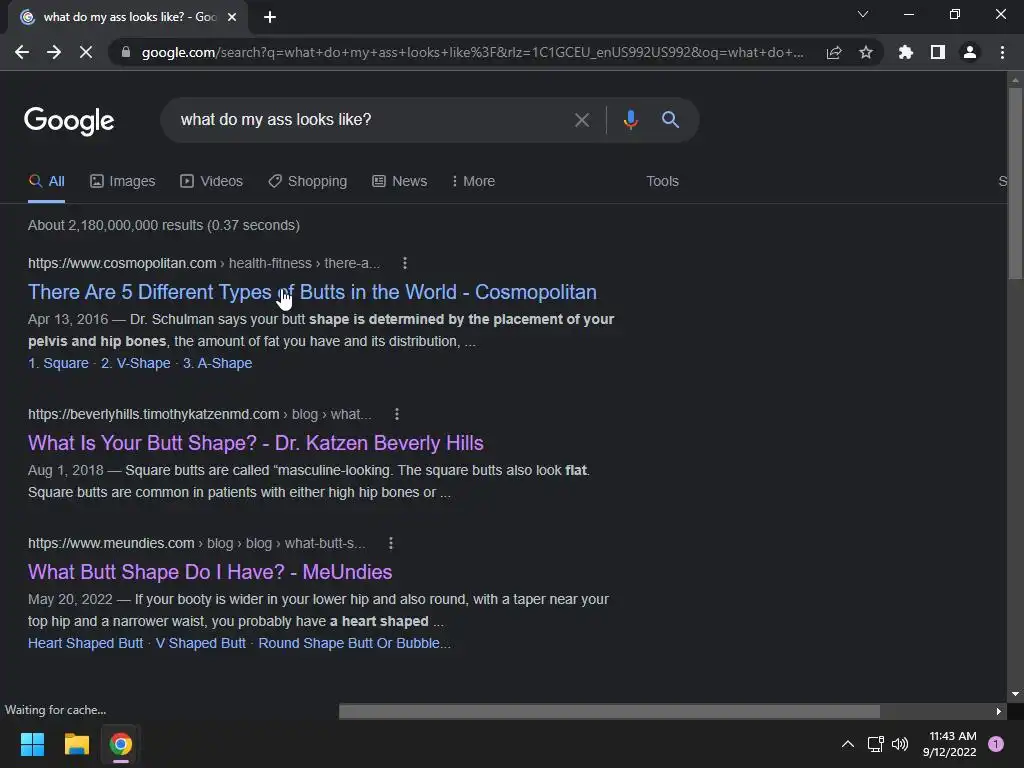
Task: Jump to the '3. A-Shape' sitelink
Action: [x=217, y=363]
